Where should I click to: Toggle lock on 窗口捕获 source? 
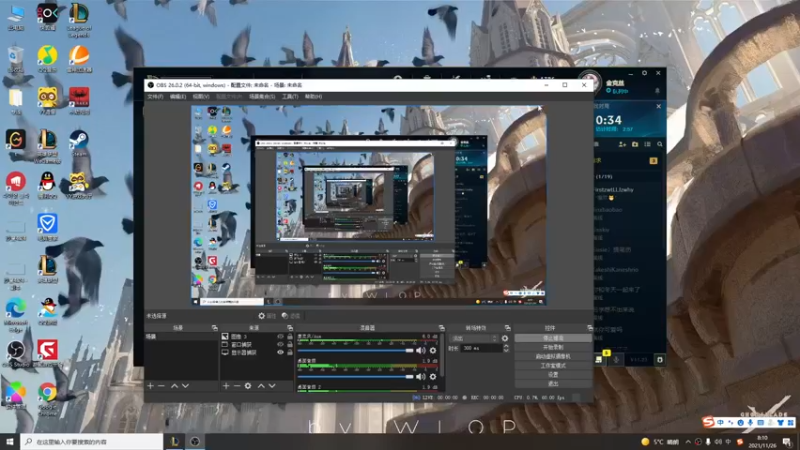coord(290,344)
